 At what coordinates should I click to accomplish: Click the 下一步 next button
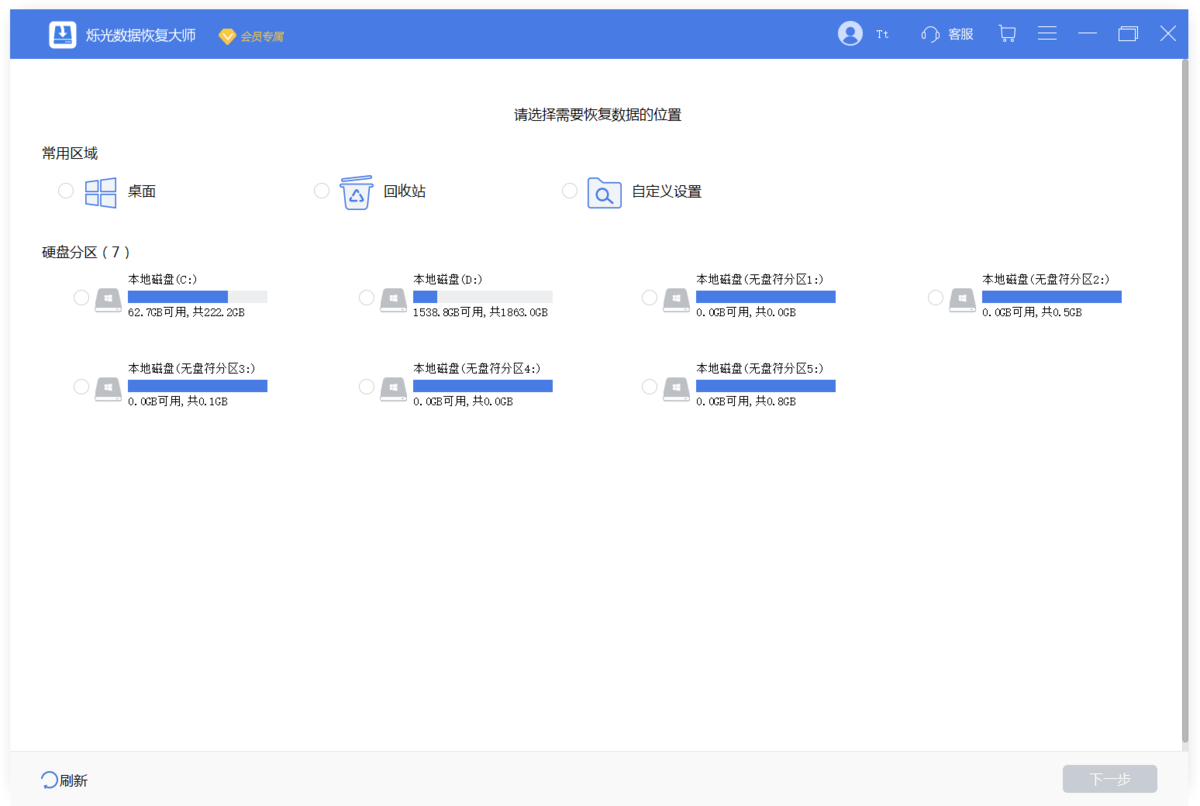(x=1110, y=778)
